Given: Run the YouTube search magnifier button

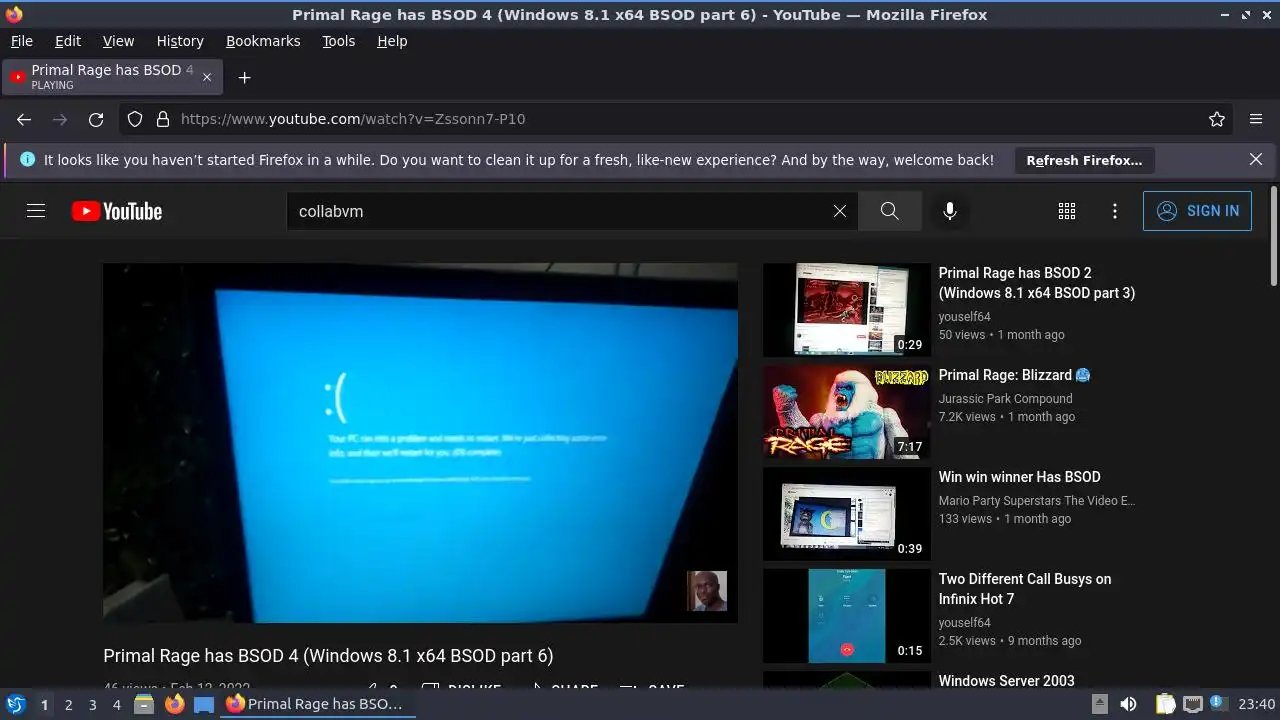Looking at the screenshot, I should pos(889,211).
